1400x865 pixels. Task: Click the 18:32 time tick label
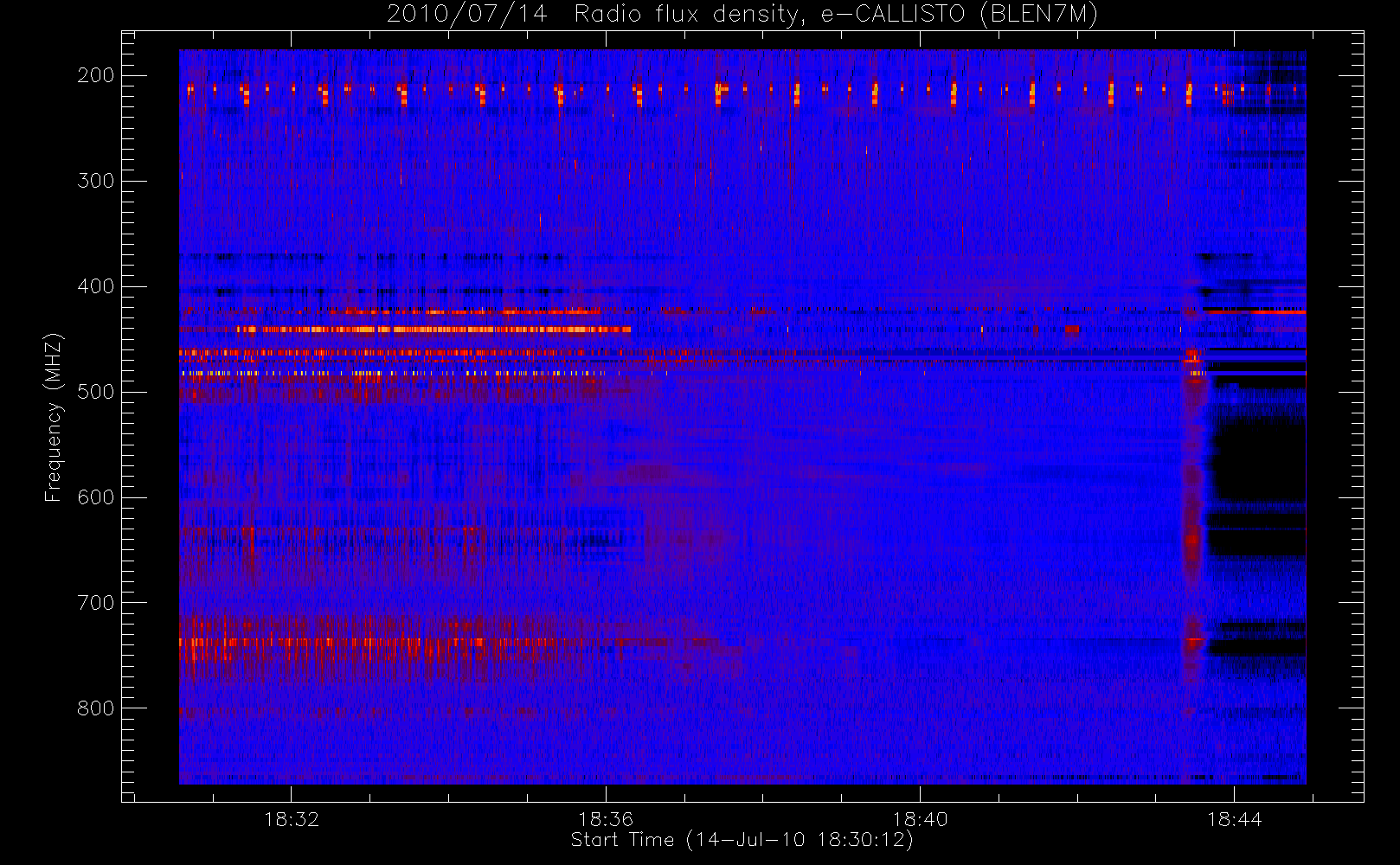coord(292,819)
